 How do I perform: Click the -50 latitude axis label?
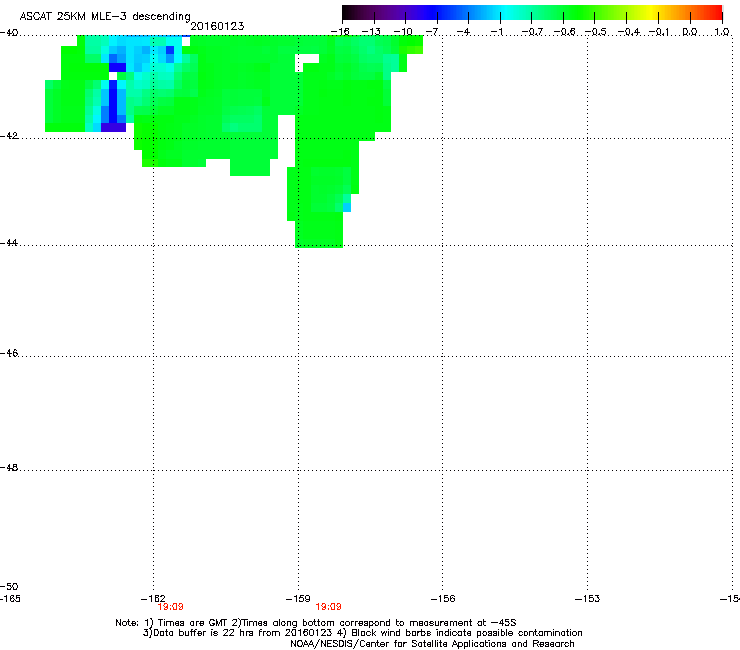pyautogui.click(x=9, y=586)
